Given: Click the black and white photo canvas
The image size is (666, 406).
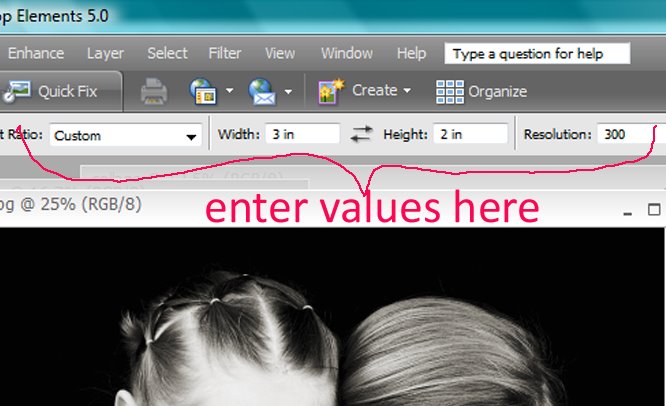Looking at the screenshot, I should click(332, 317).
